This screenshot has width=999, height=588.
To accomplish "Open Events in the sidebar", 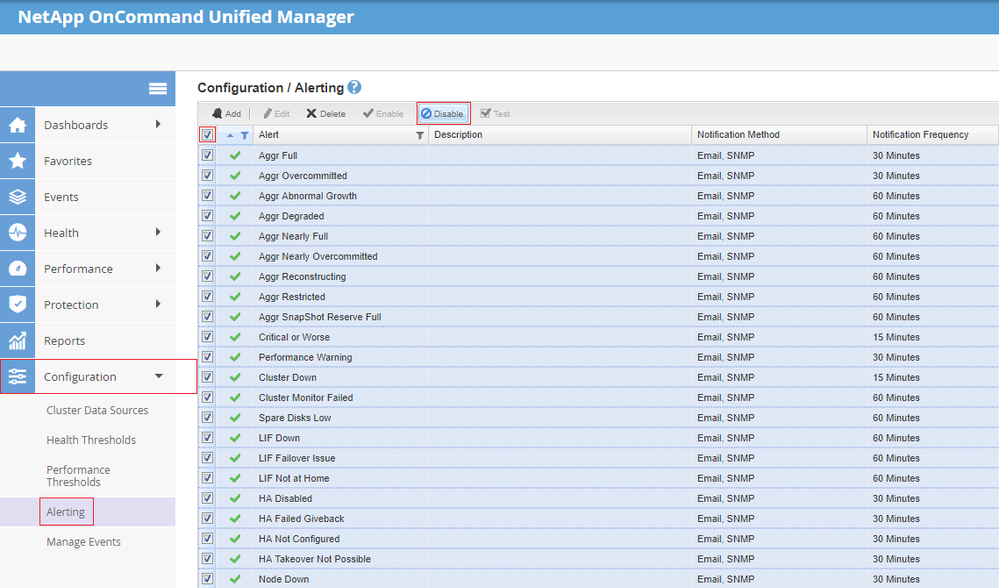I will click(61, 197).
